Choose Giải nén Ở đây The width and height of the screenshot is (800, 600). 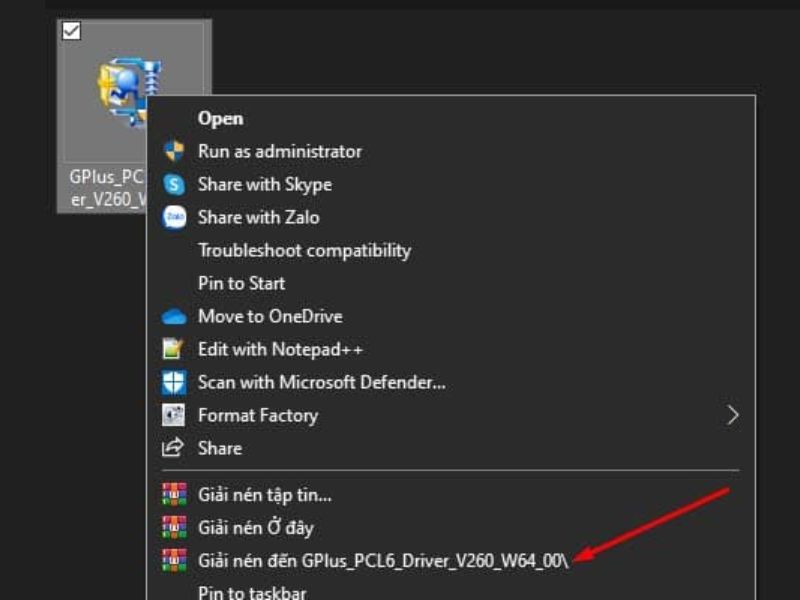(256, 528)
